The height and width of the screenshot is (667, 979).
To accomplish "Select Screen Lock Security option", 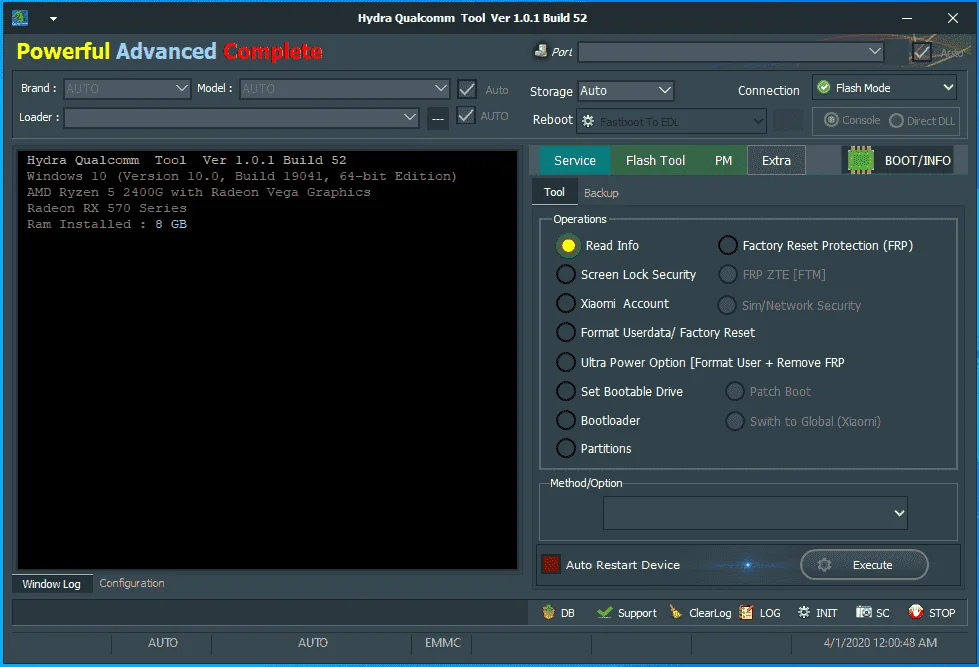I will click(x=566, y=274).
